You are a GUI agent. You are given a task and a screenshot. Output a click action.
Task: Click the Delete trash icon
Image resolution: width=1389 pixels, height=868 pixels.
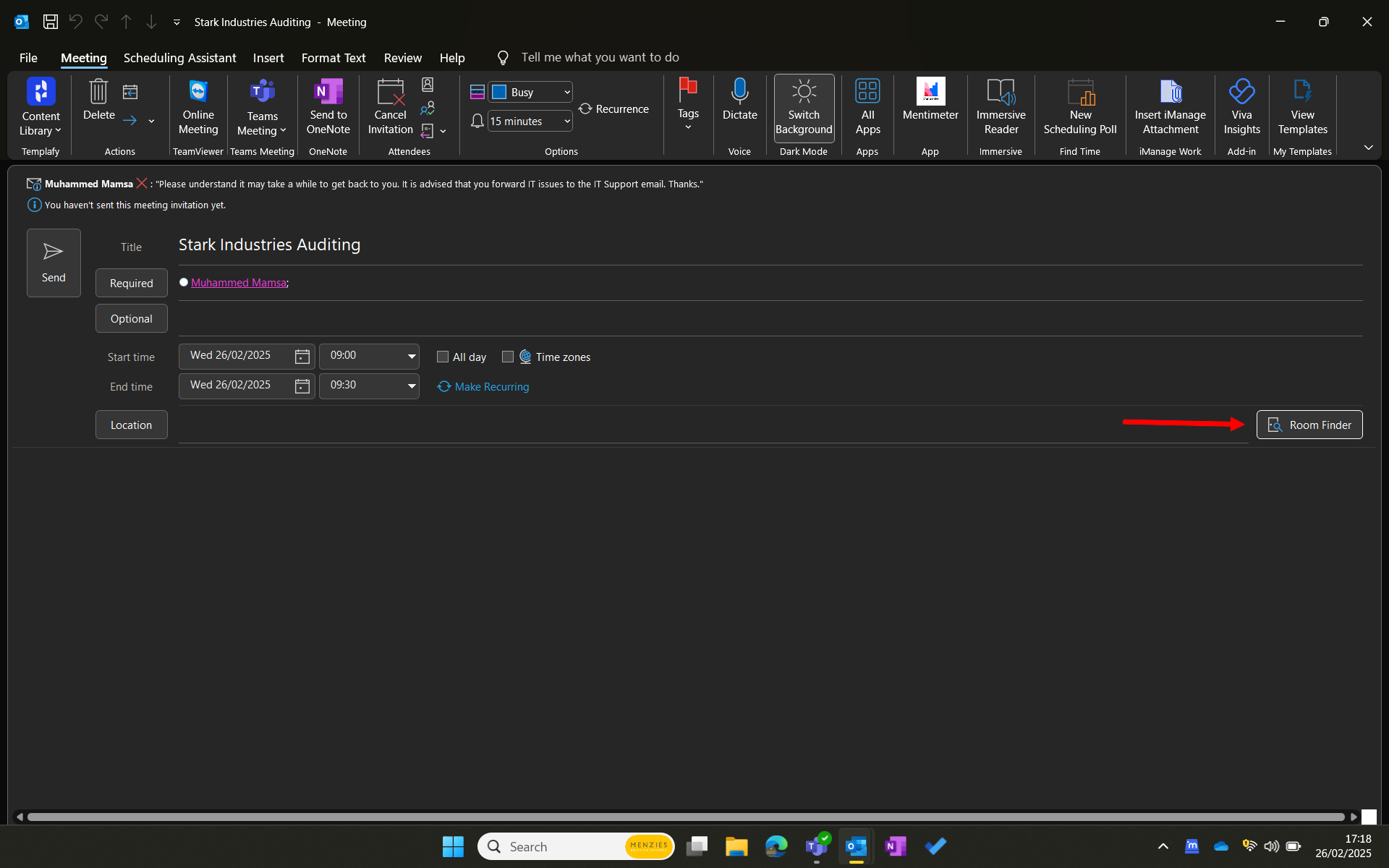[98, 93]
